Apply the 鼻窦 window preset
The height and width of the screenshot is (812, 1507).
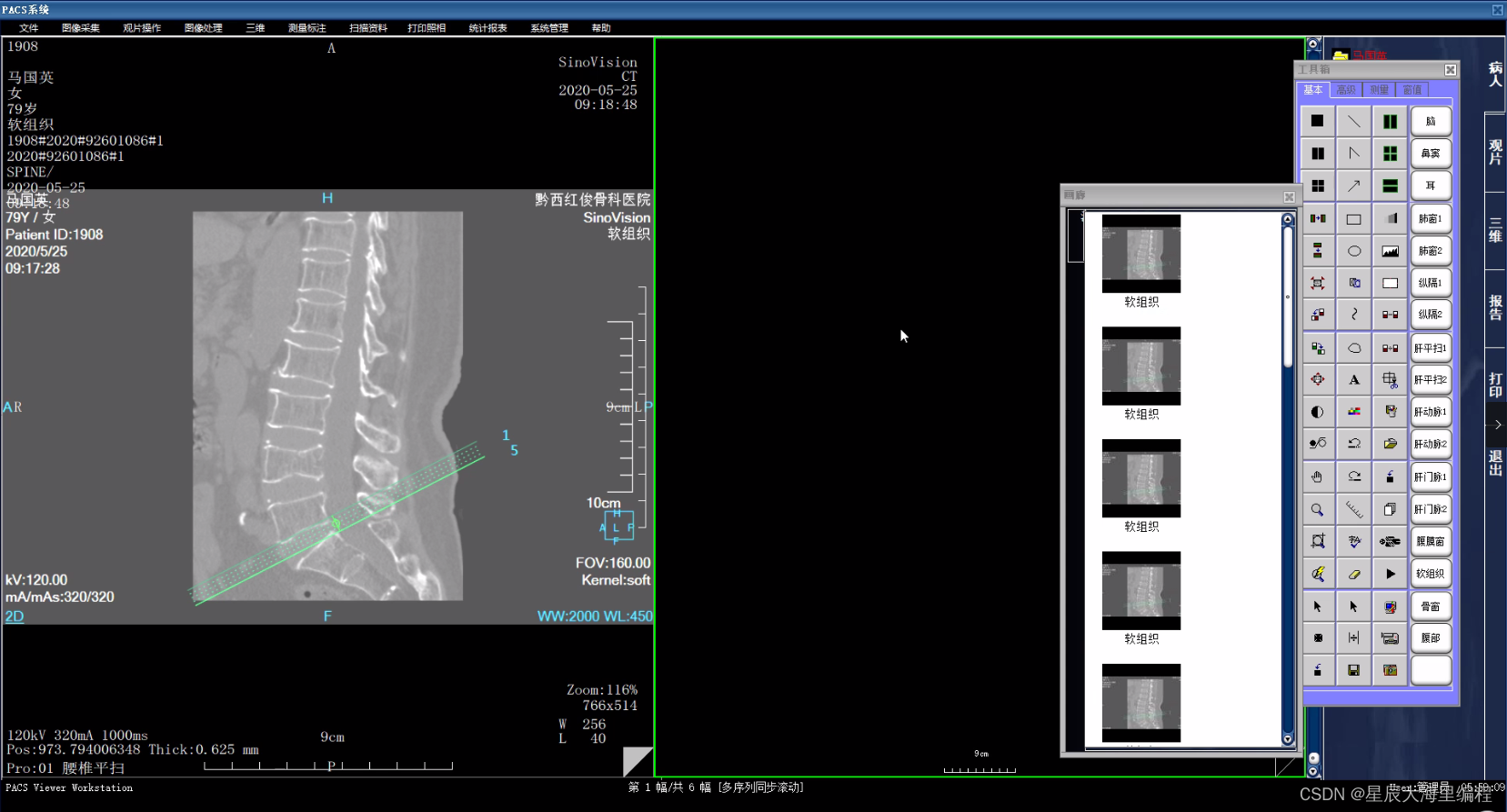coord(1431,154)
